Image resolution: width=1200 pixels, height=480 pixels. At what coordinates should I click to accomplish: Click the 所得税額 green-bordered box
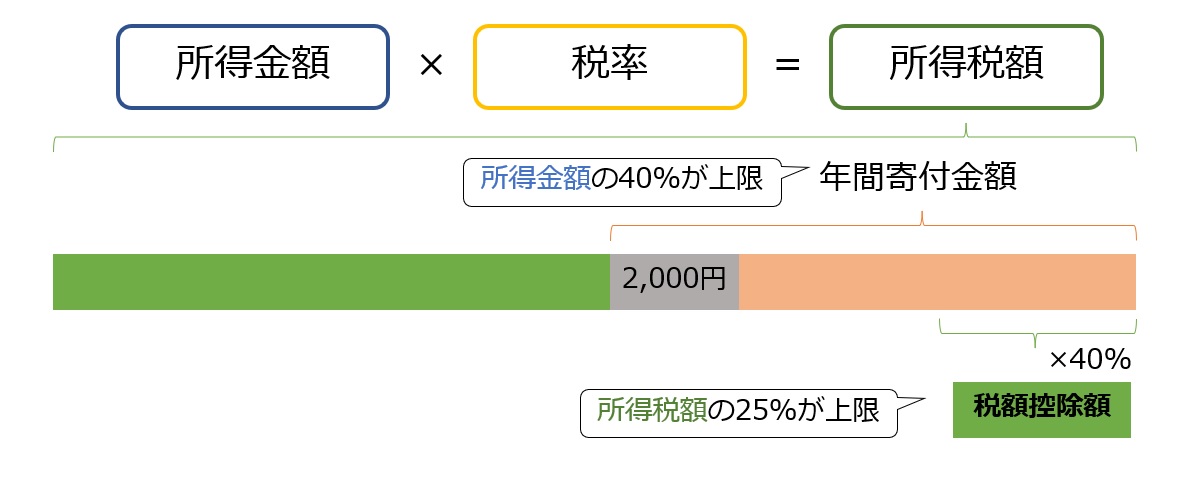tap(966, 66)
